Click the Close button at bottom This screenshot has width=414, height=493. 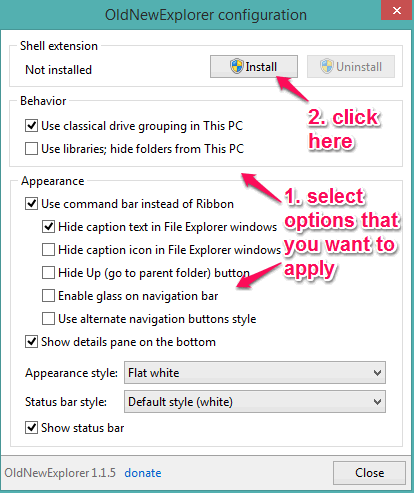[x=369, y=473]
